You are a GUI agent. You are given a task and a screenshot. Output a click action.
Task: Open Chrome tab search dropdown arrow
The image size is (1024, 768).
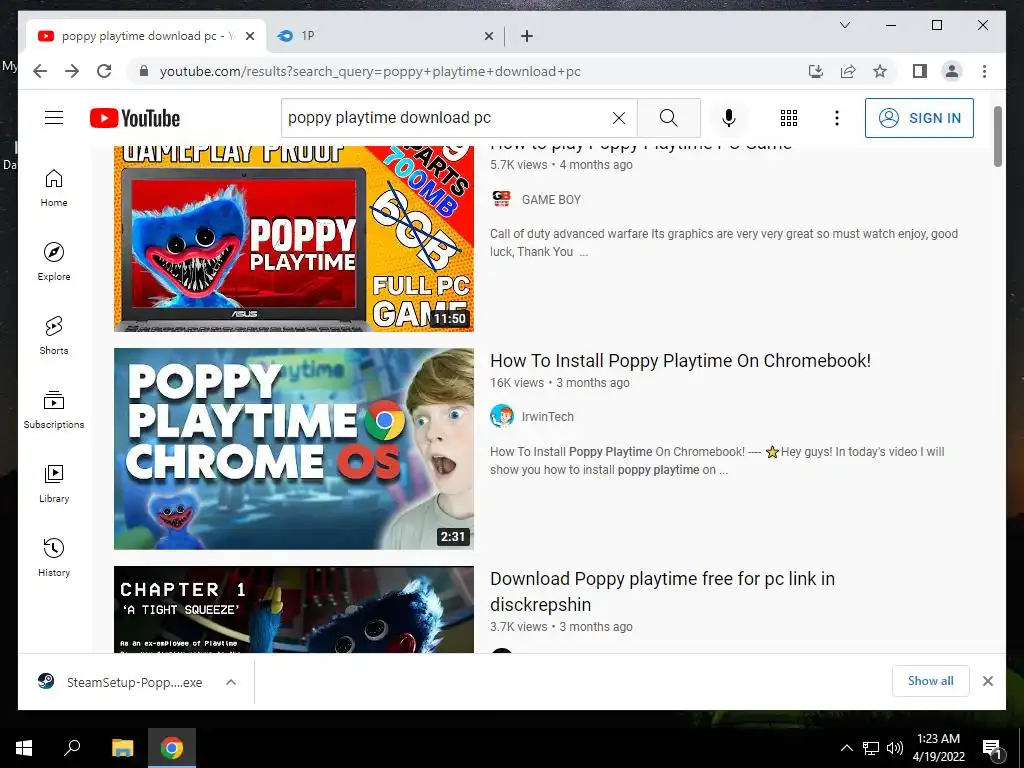point(844,25)
